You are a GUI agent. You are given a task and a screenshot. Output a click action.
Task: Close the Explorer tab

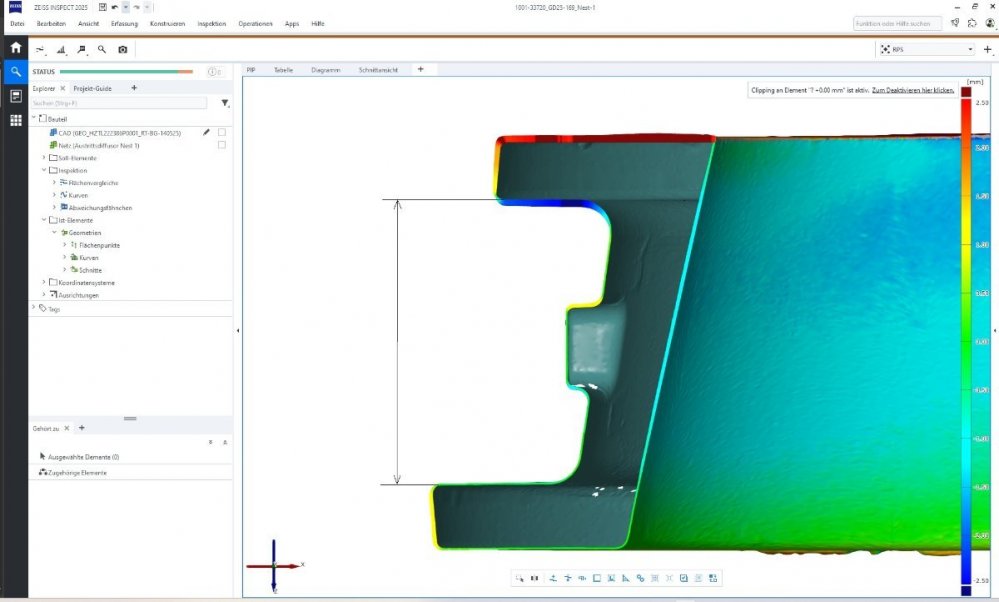[x=63, y=88]
